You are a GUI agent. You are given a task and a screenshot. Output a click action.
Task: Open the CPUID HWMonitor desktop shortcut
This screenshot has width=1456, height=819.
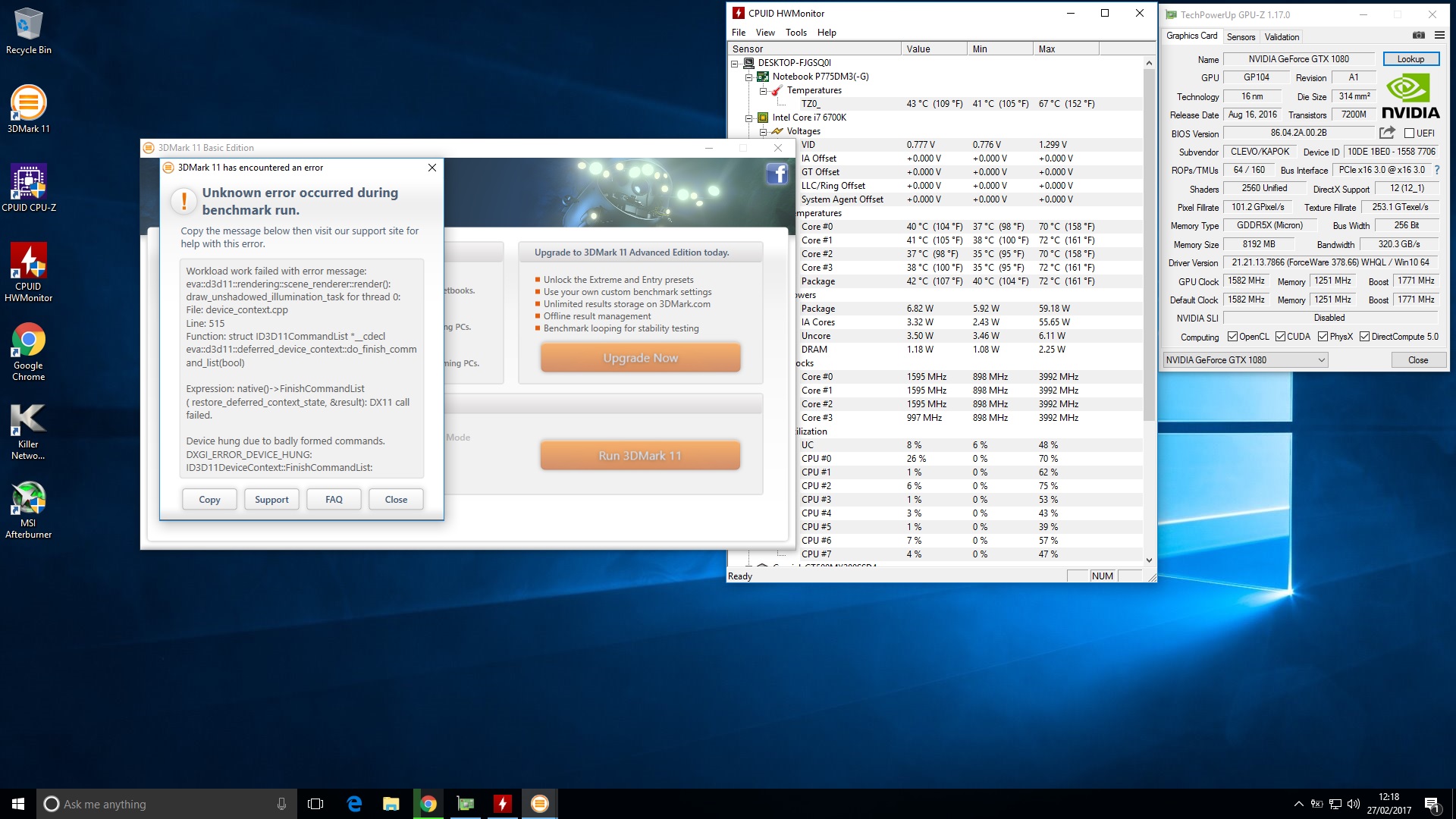pos(28,272)
